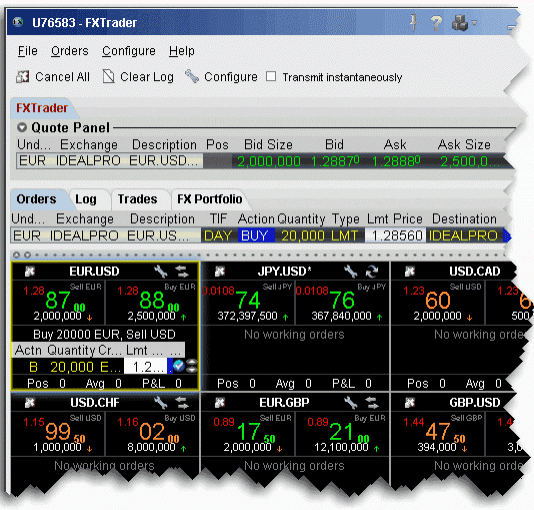The height and width of the screenshot is (510, 534).
Task: Click the JPY.USD cell refresh arrows icon
Action: coord(372,272)
